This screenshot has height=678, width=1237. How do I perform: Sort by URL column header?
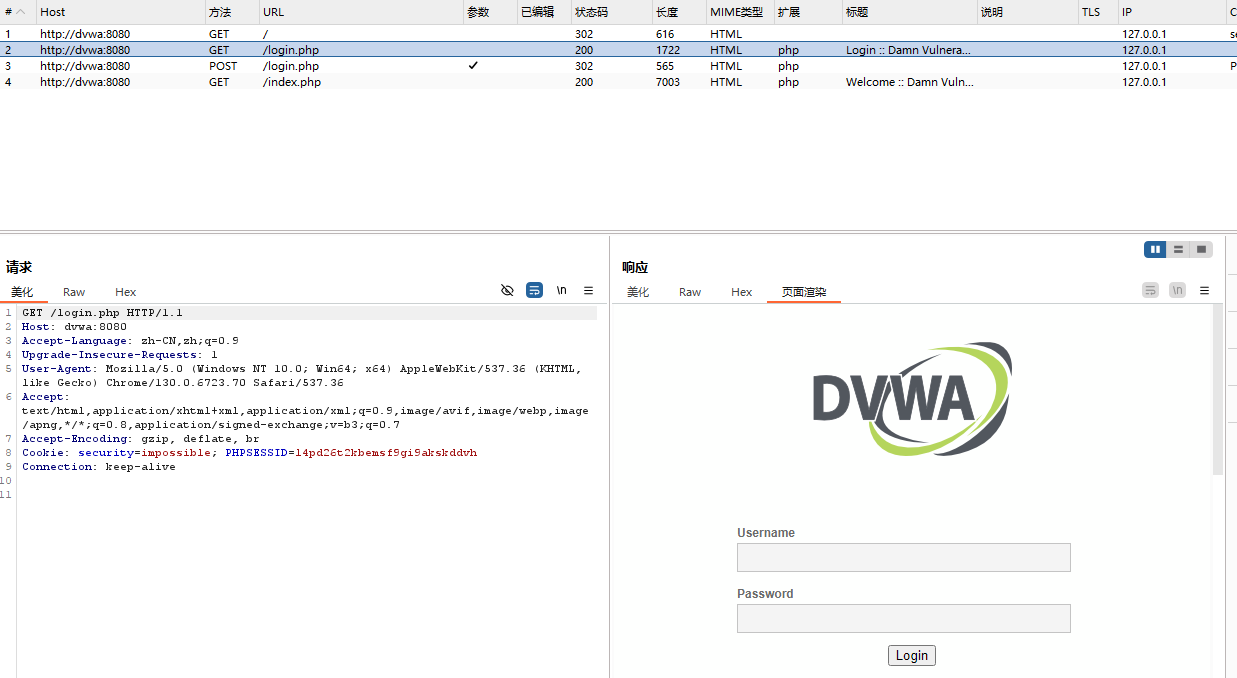pos(361,12)
